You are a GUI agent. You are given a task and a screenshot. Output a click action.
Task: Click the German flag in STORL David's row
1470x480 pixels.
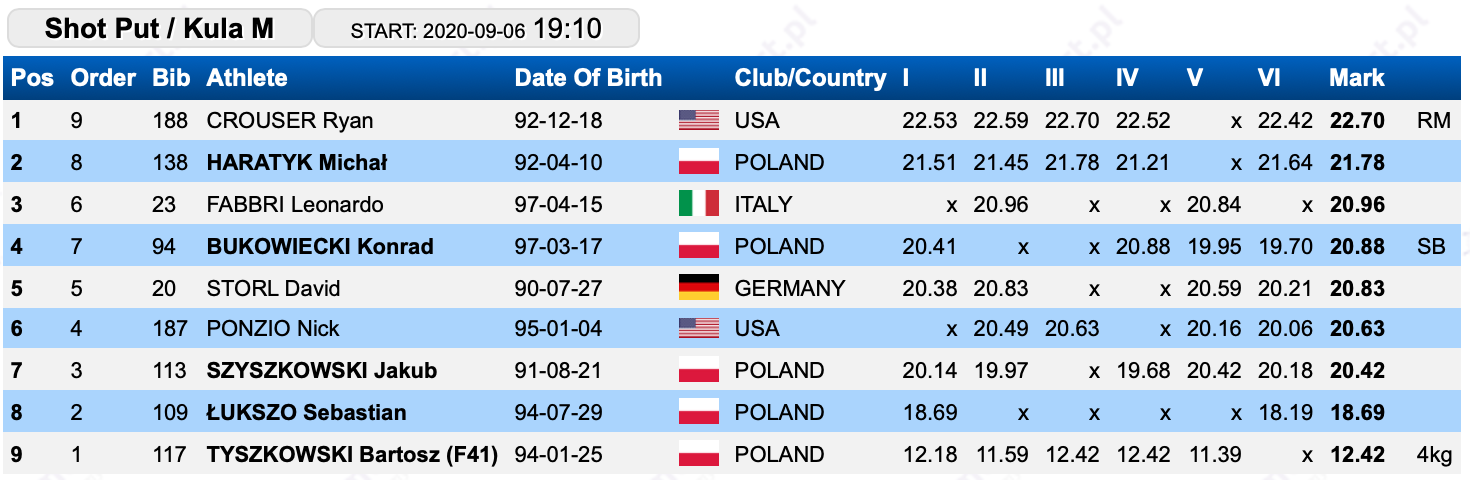pyautogui.click(x=699, y=288)
